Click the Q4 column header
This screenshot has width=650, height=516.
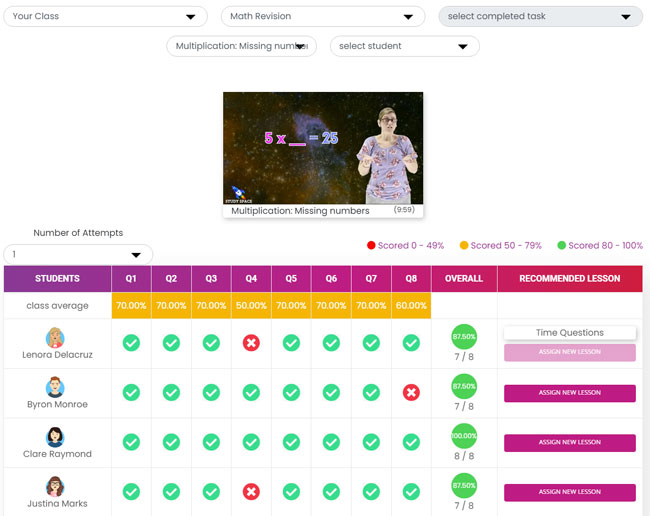pyautogui.click(x=251, y=279)
